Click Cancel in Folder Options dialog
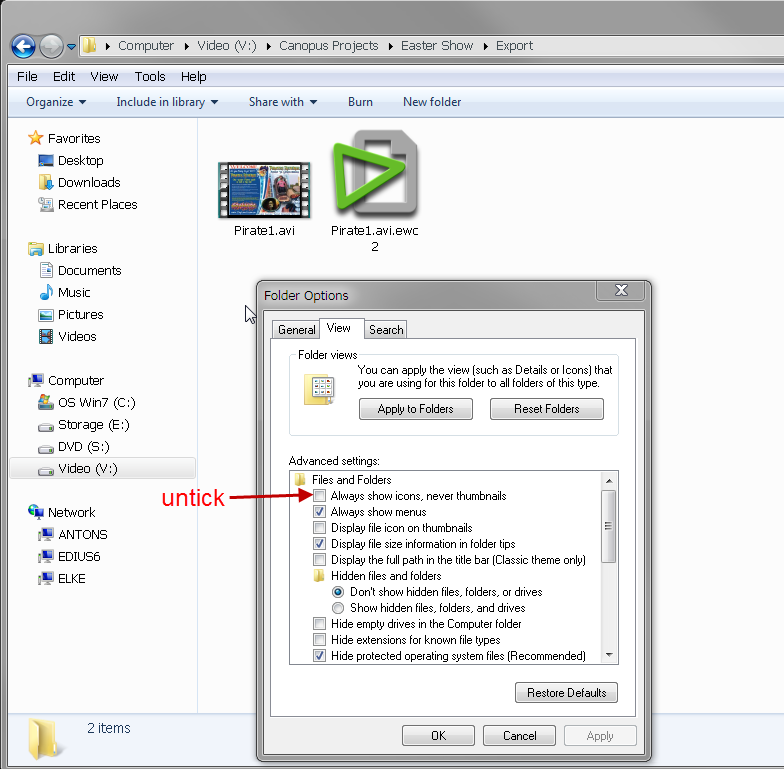784x769 pixels. (520, 736)
